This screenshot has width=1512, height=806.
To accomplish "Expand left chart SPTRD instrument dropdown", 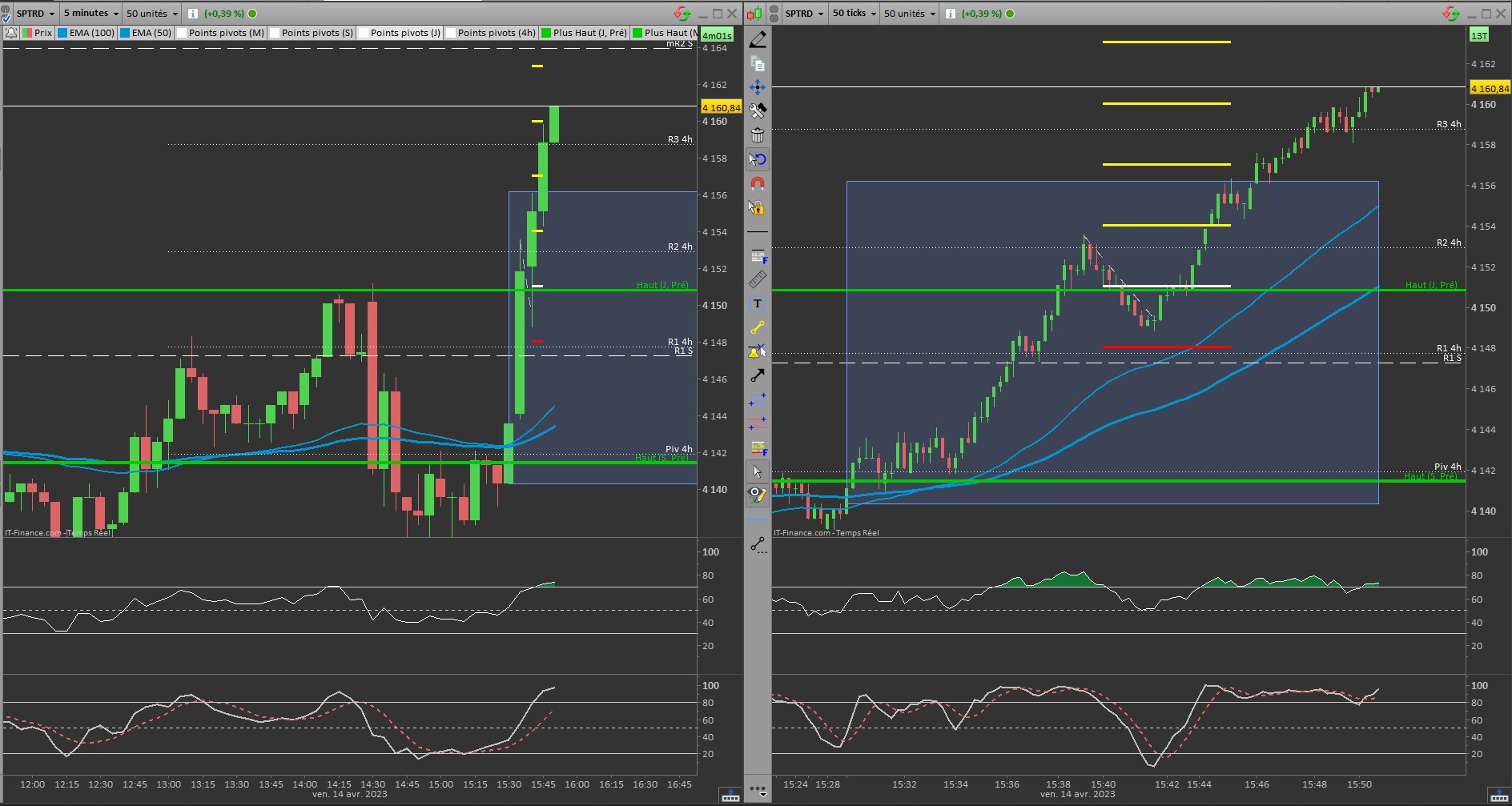I will pyautogui.click(x=35, y=14).
